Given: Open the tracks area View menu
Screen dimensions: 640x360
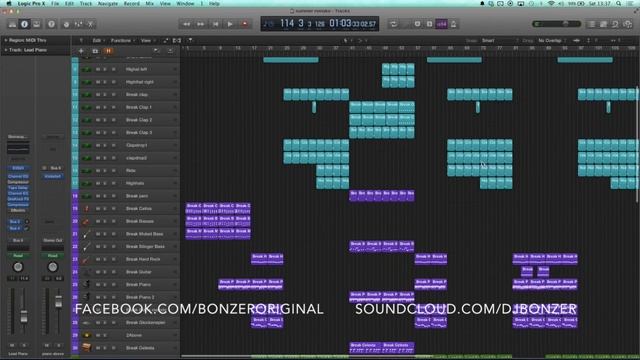Looking at the screenshot, I should point(147,40).
